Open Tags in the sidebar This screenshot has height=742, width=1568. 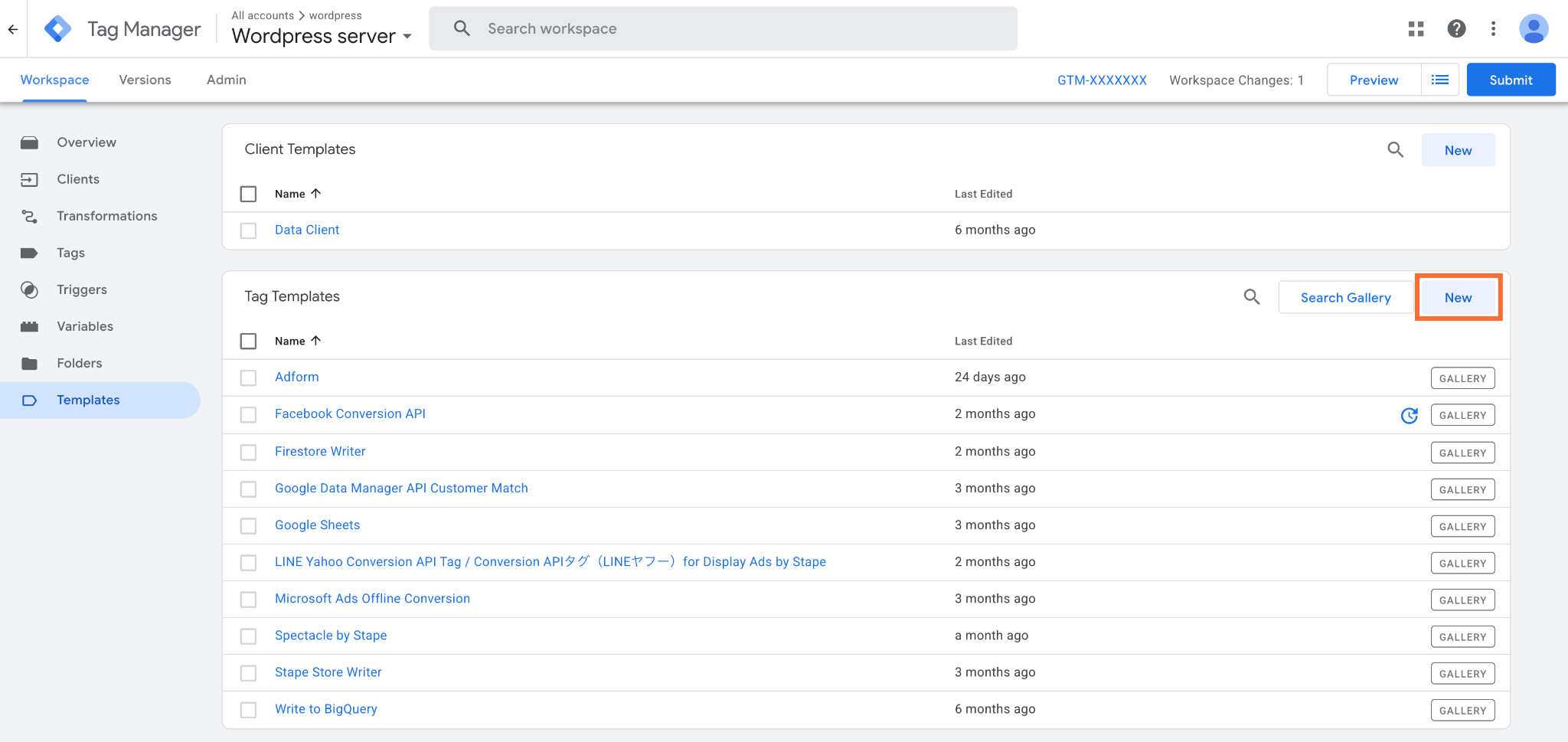[x=70, y=253]
